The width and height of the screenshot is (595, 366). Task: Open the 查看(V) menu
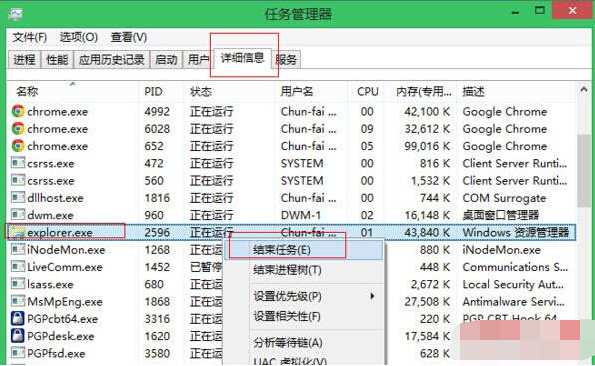(129, 37)
